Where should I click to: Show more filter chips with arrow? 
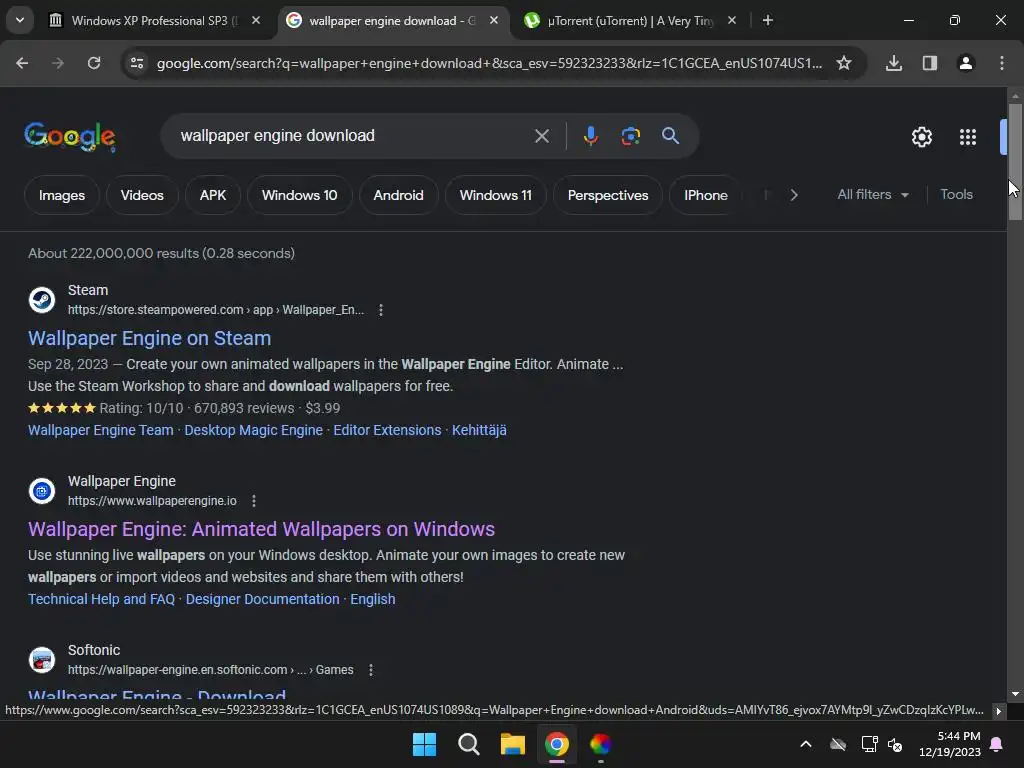point(794,195)
